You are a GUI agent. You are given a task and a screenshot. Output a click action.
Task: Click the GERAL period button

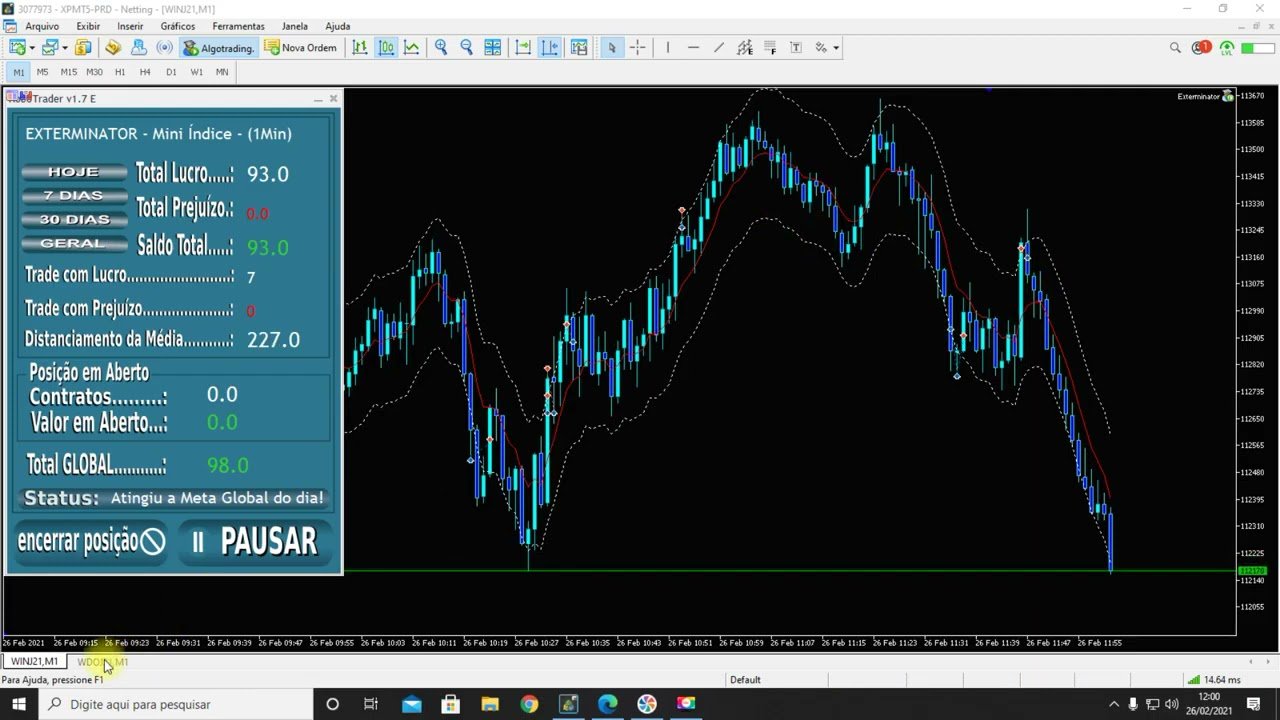[74, 243]
